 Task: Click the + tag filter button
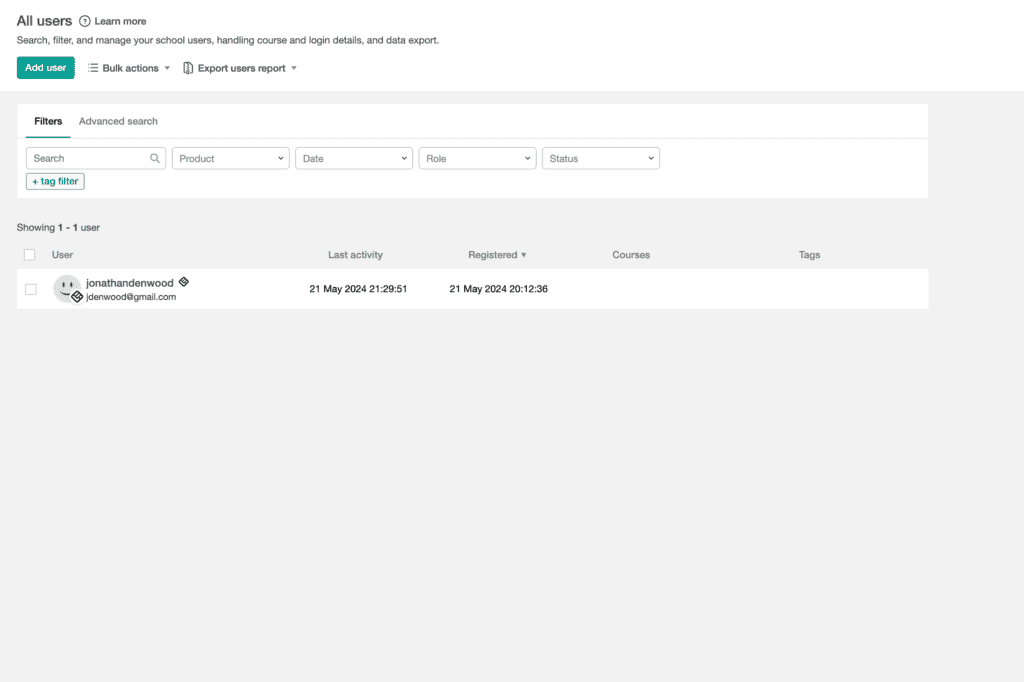tap(55, 181)
